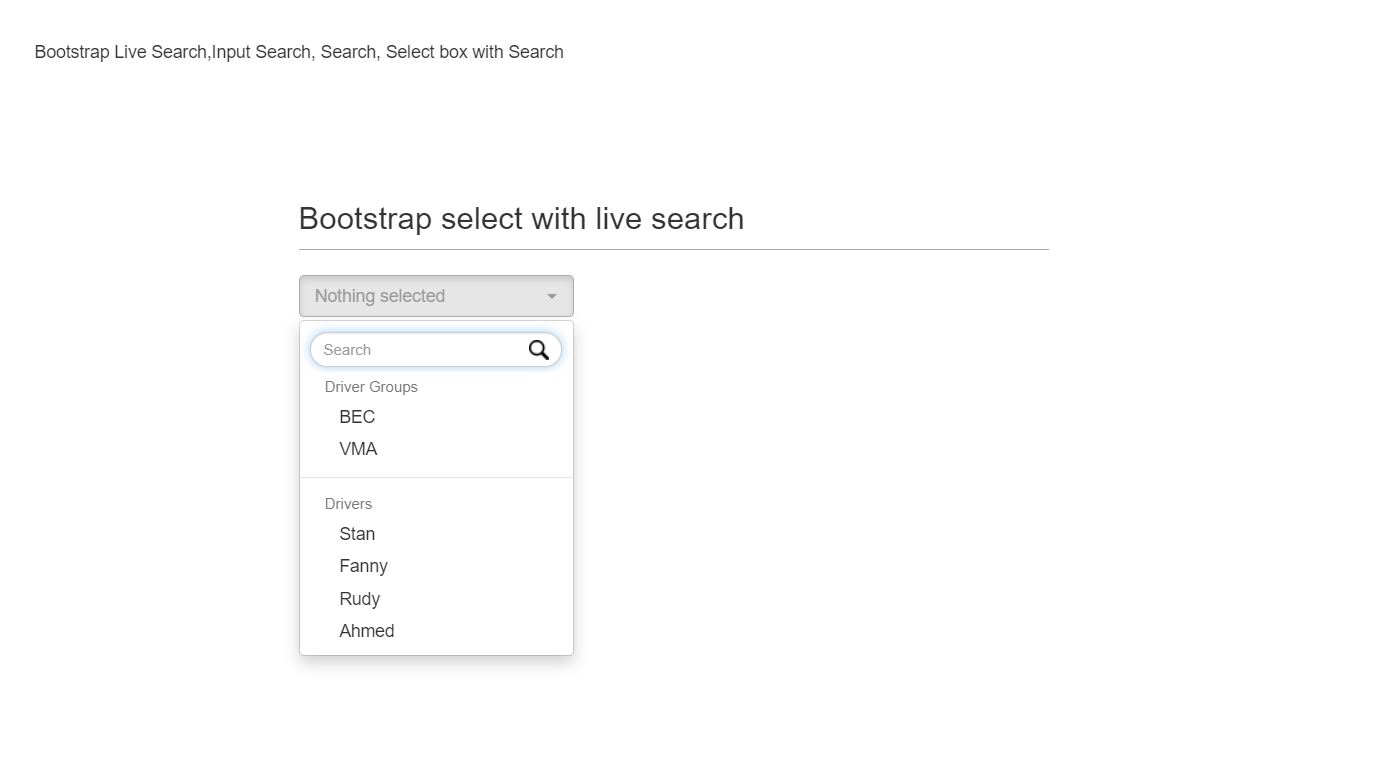Click the magnifying glass search icon
The height and width of the screenshot is (763, 1374).
[x=539, y=350]
